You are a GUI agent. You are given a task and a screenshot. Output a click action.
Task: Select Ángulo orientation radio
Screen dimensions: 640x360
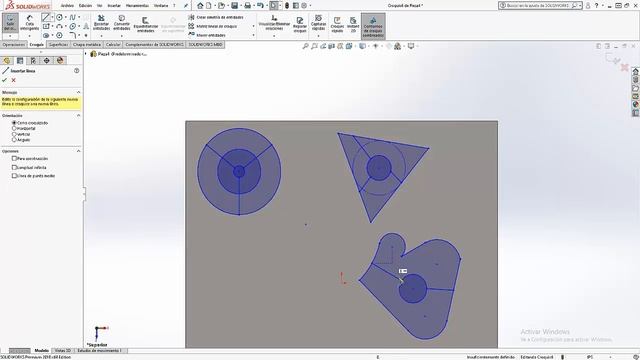[14, 140]
